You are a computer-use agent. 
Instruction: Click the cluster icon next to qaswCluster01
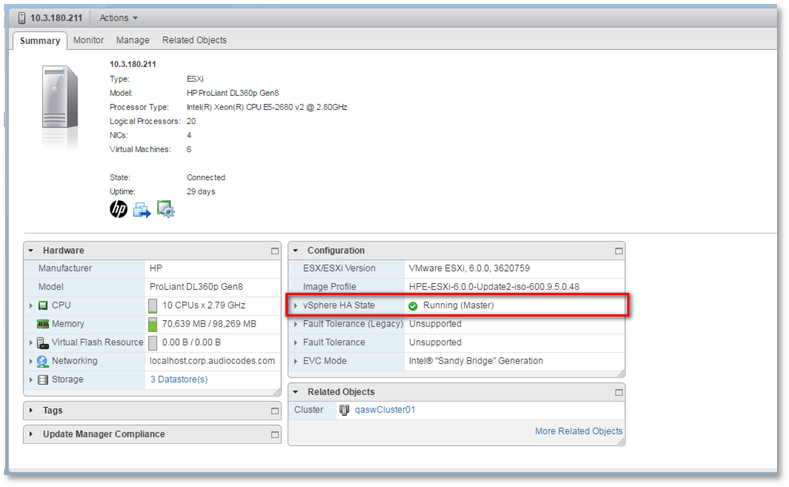coord(345,410)
